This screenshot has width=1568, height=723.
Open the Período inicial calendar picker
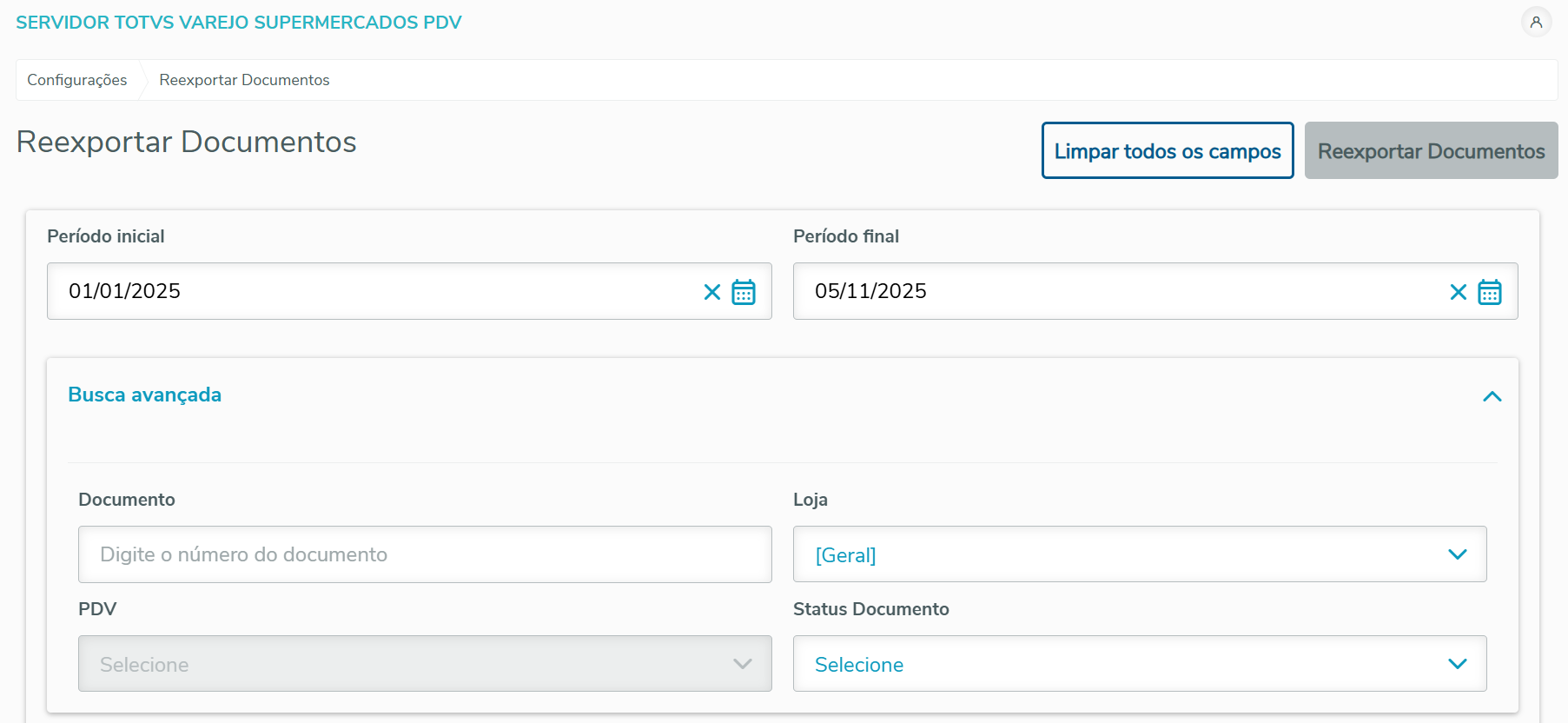click(744, 292)
